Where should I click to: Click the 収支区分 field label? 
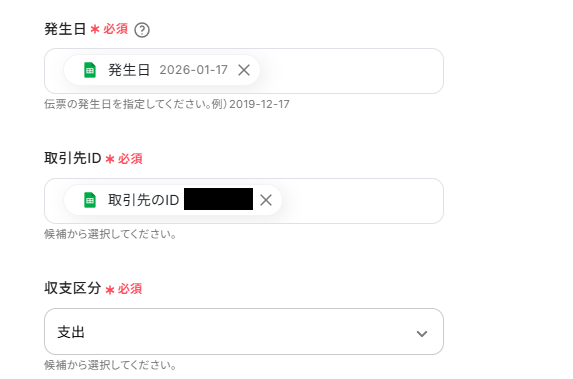73,288
